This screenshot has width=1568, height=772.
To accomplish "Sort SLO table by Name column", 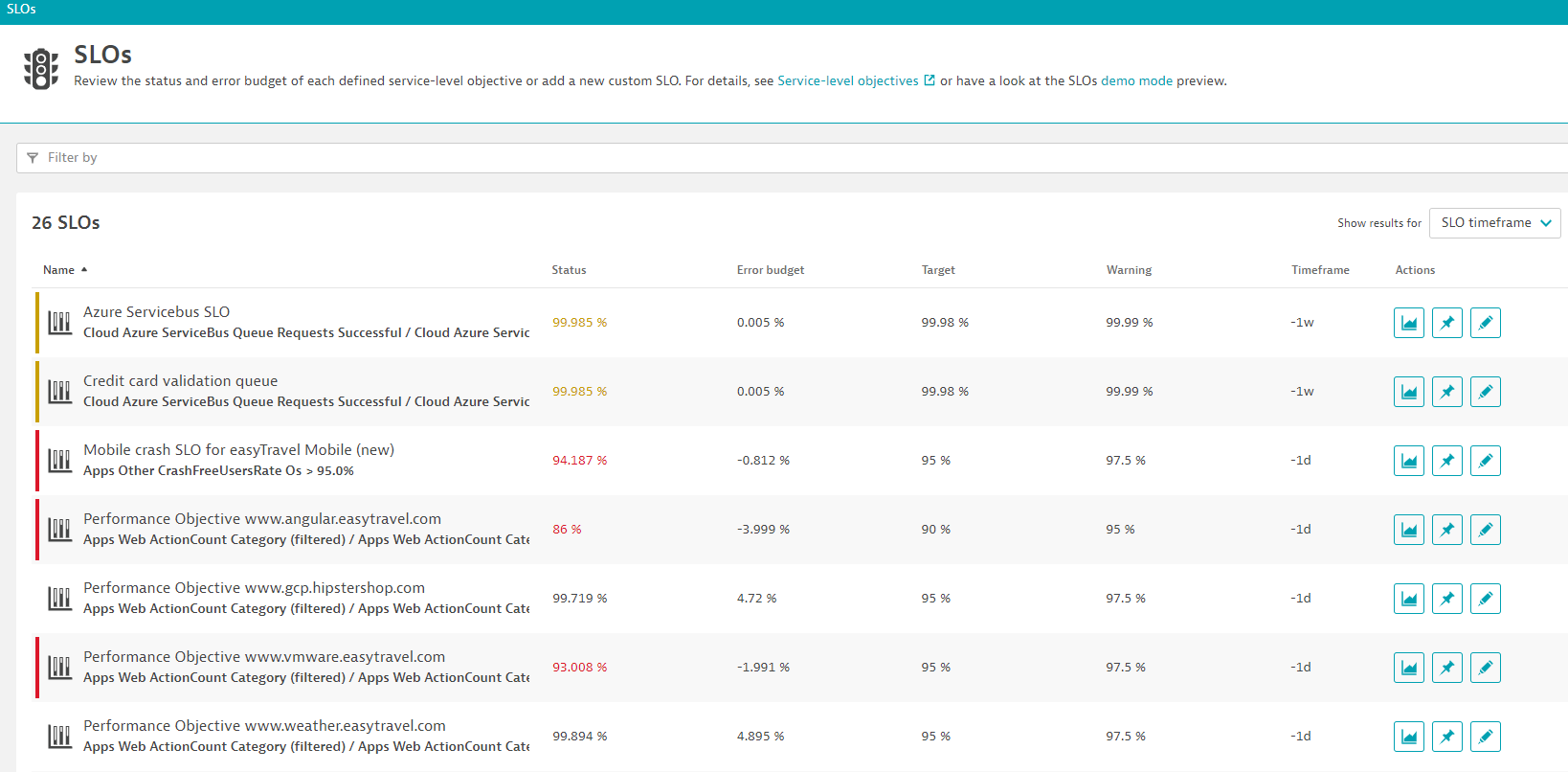I will click(65, 270).
